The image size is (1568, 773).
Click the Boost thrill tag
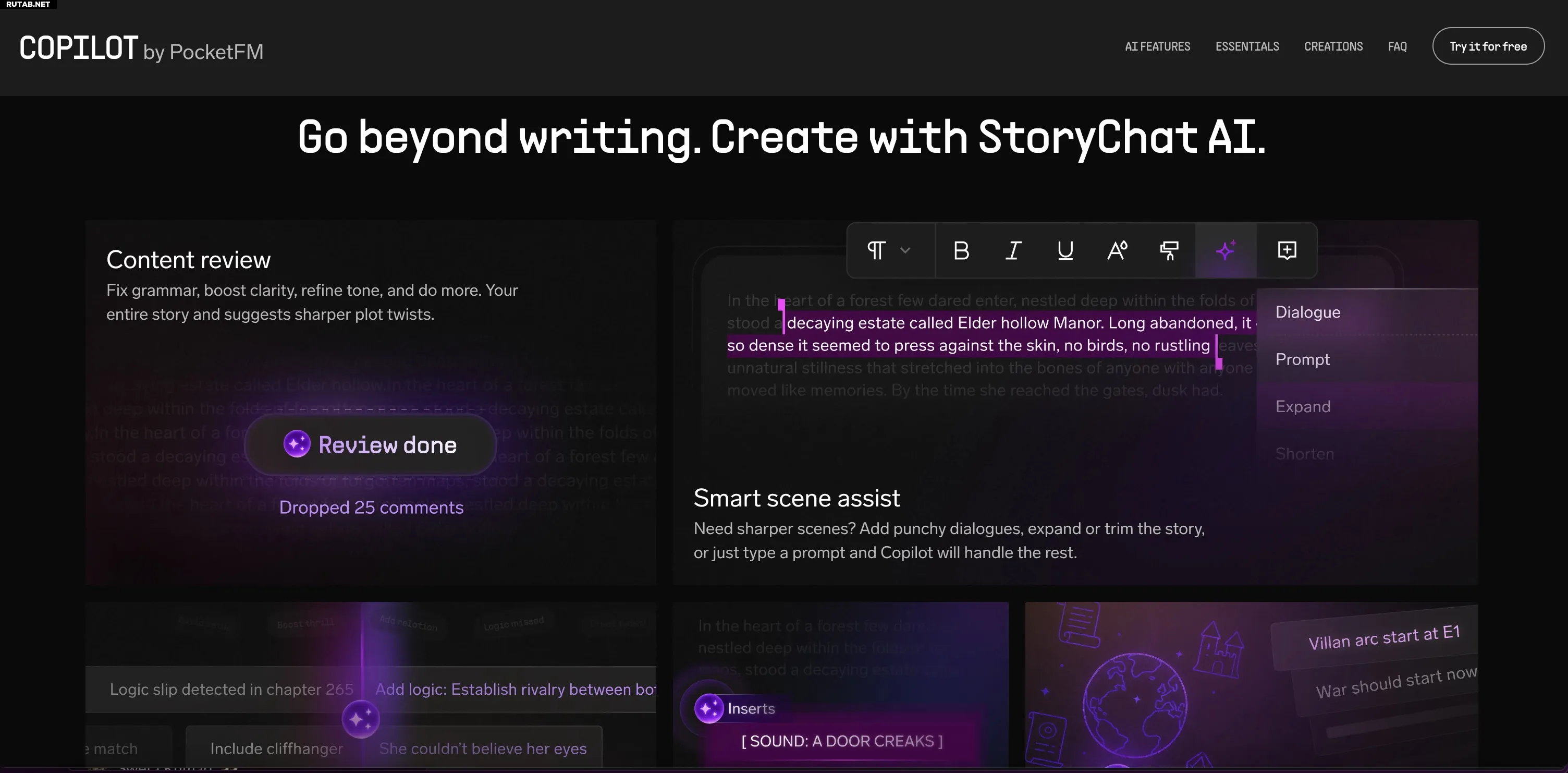click(x=305, y=624)
